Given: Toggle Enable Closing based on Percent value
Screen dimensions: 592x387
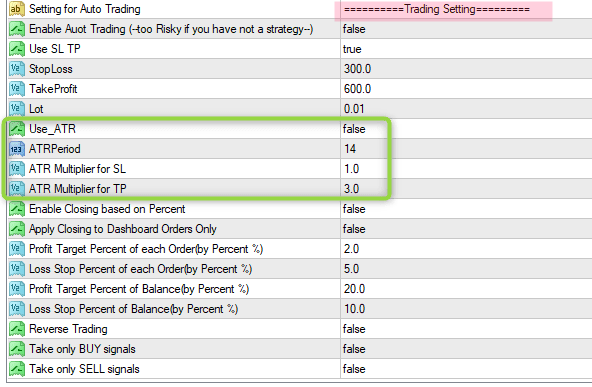Looking at the screenshot, I should click(x=354, y=209).
